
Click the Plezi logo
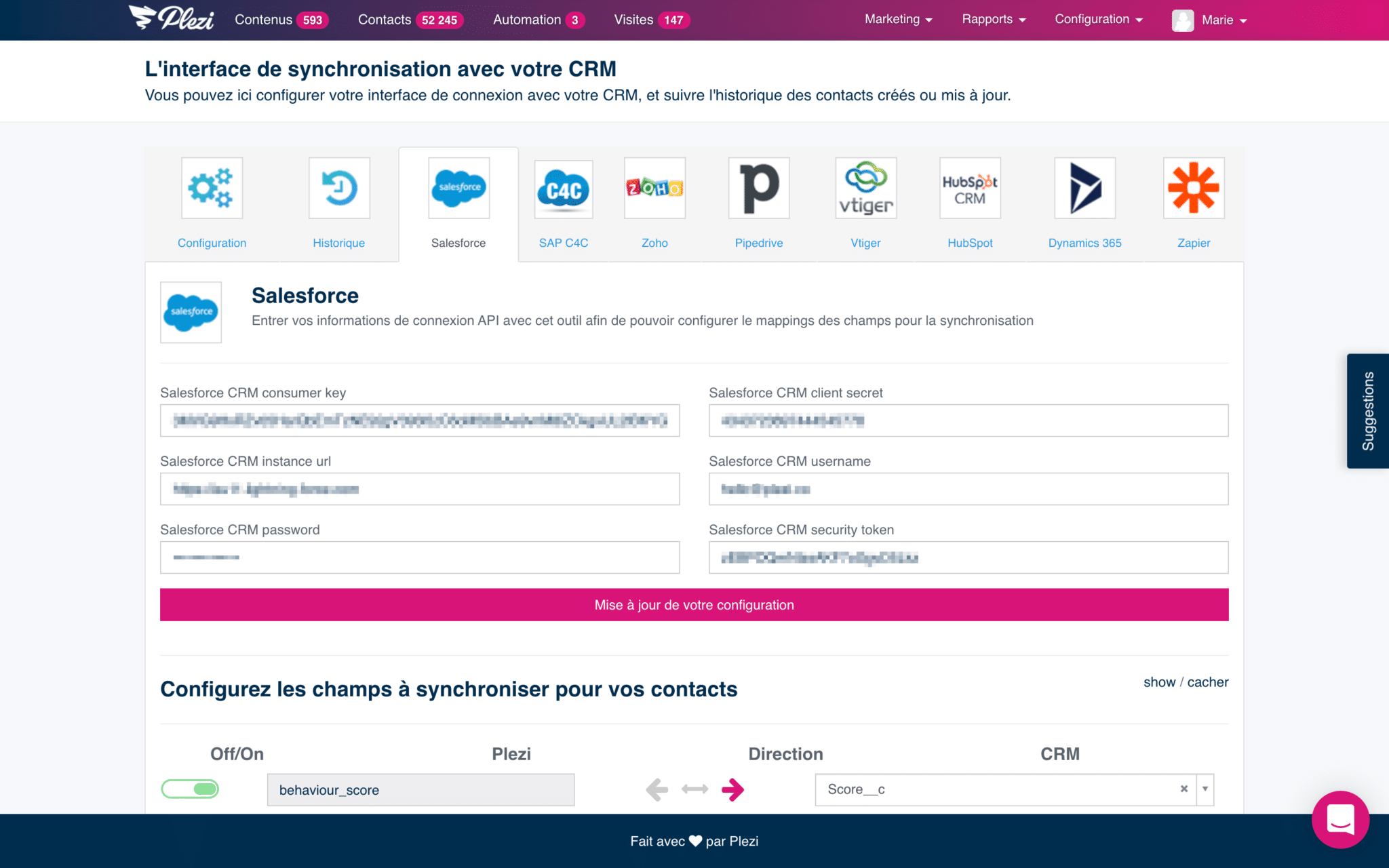[x=171, y=18]
